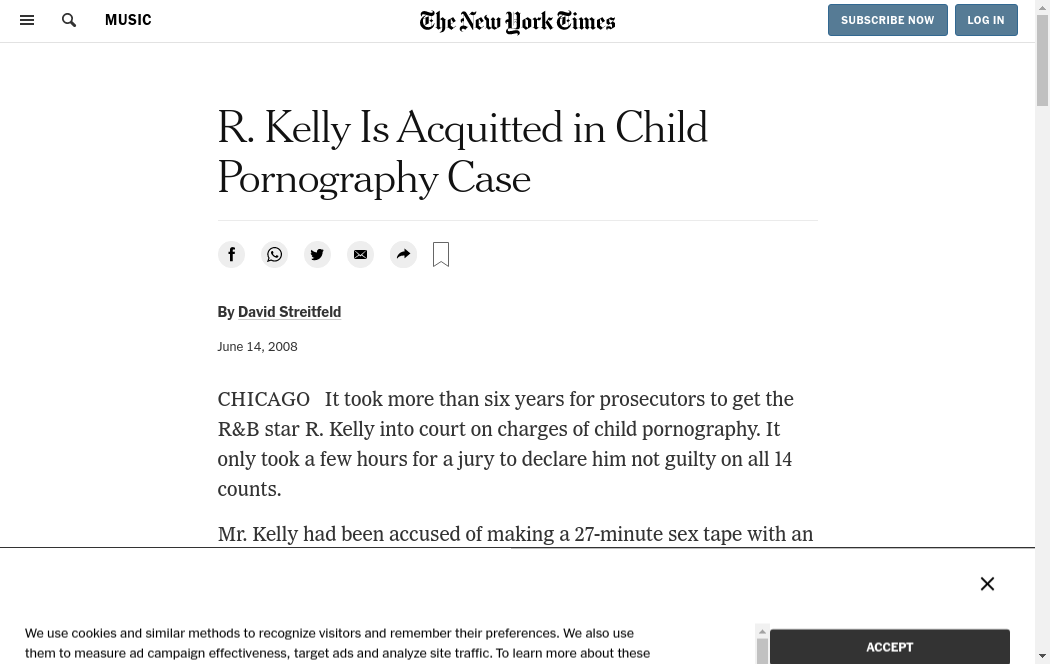Screen dimensions: 1050x664
Task: Accept cookies with the ACCEPT button
Action: pyautogui.click(x=889, y=647)
